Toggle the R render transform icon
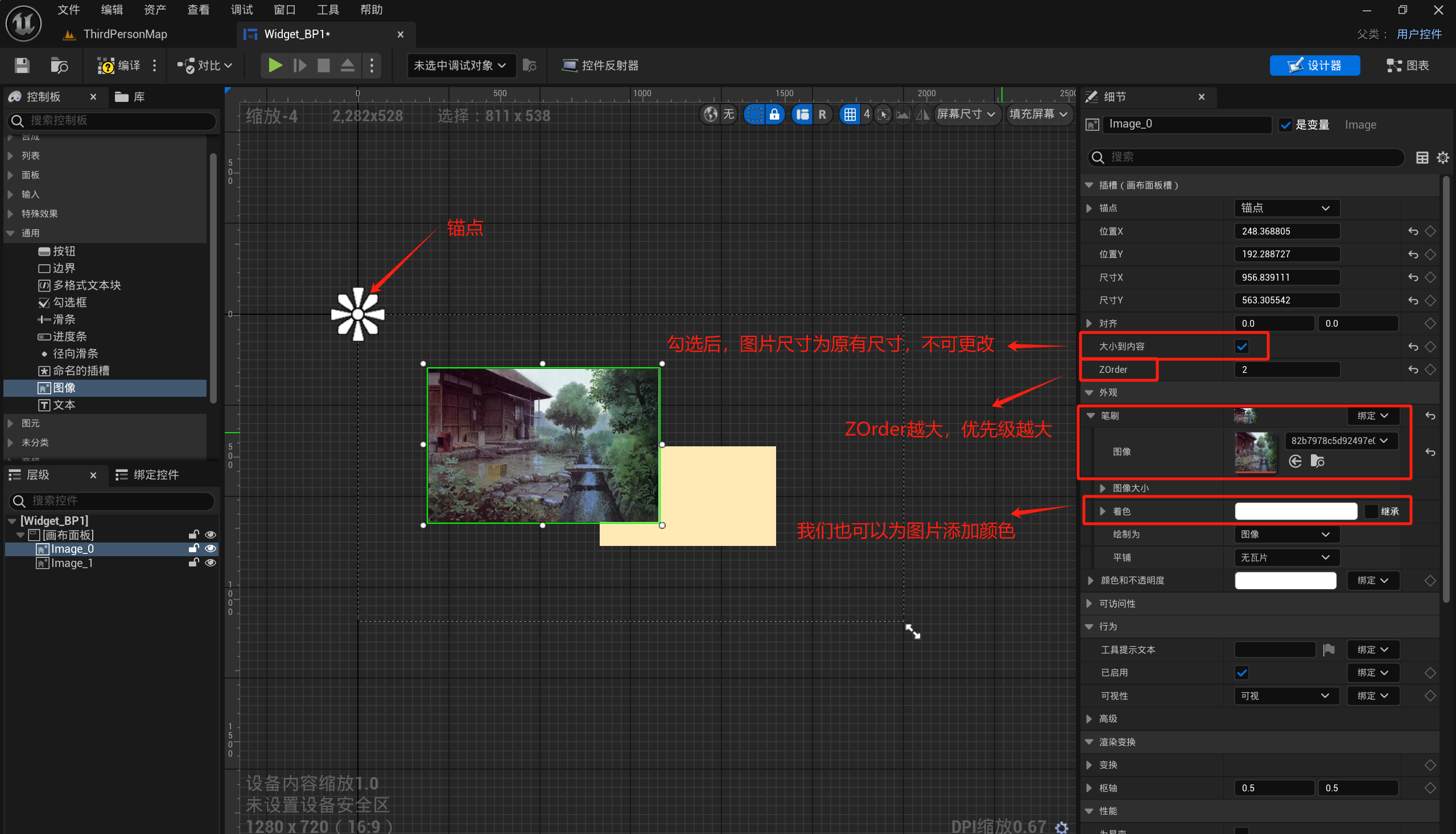Viewport: 1456px width, 834px height. coord(822,114)
